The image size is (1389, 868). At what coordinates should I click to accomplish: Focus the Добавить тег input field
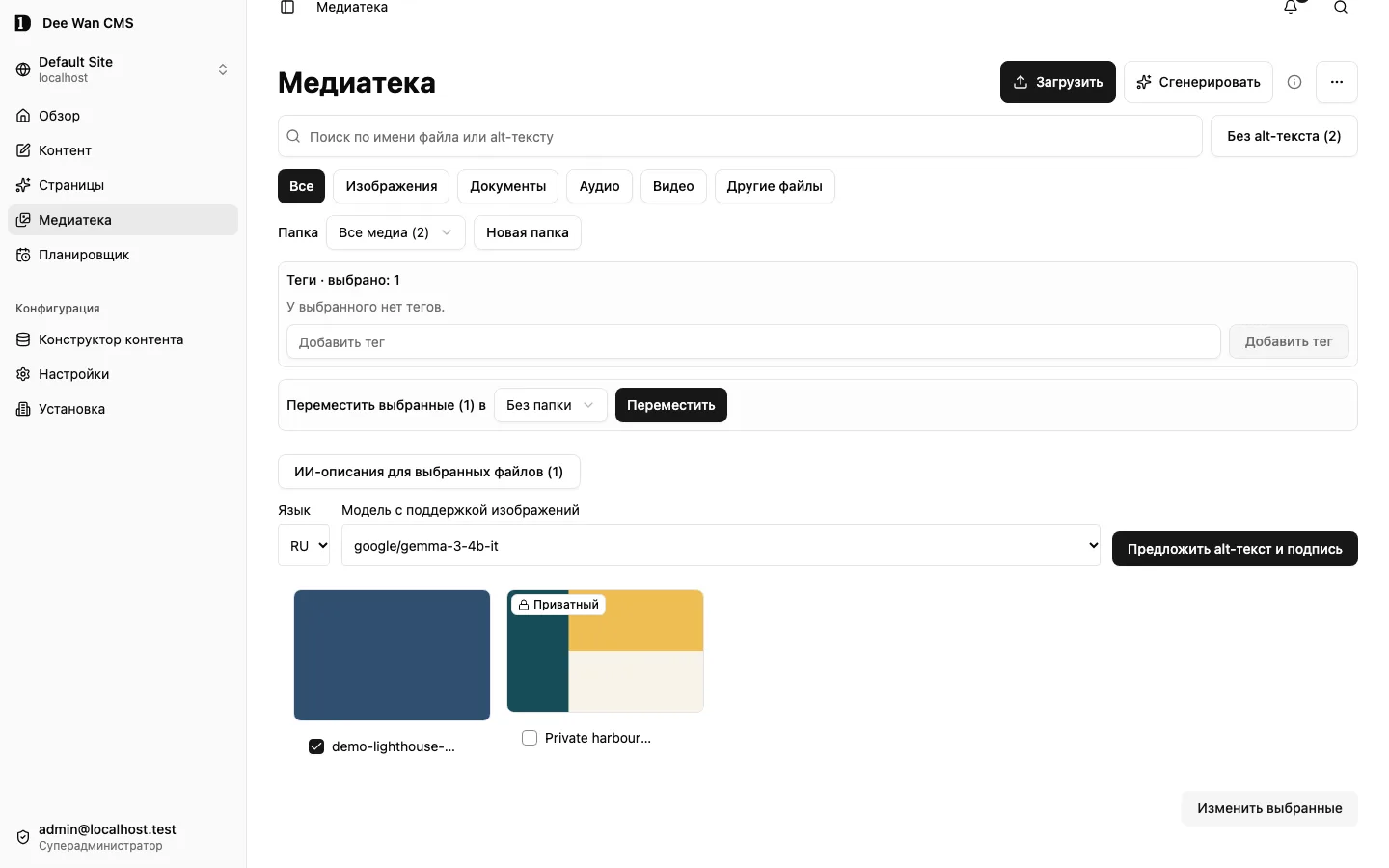(x=753, y=341)
